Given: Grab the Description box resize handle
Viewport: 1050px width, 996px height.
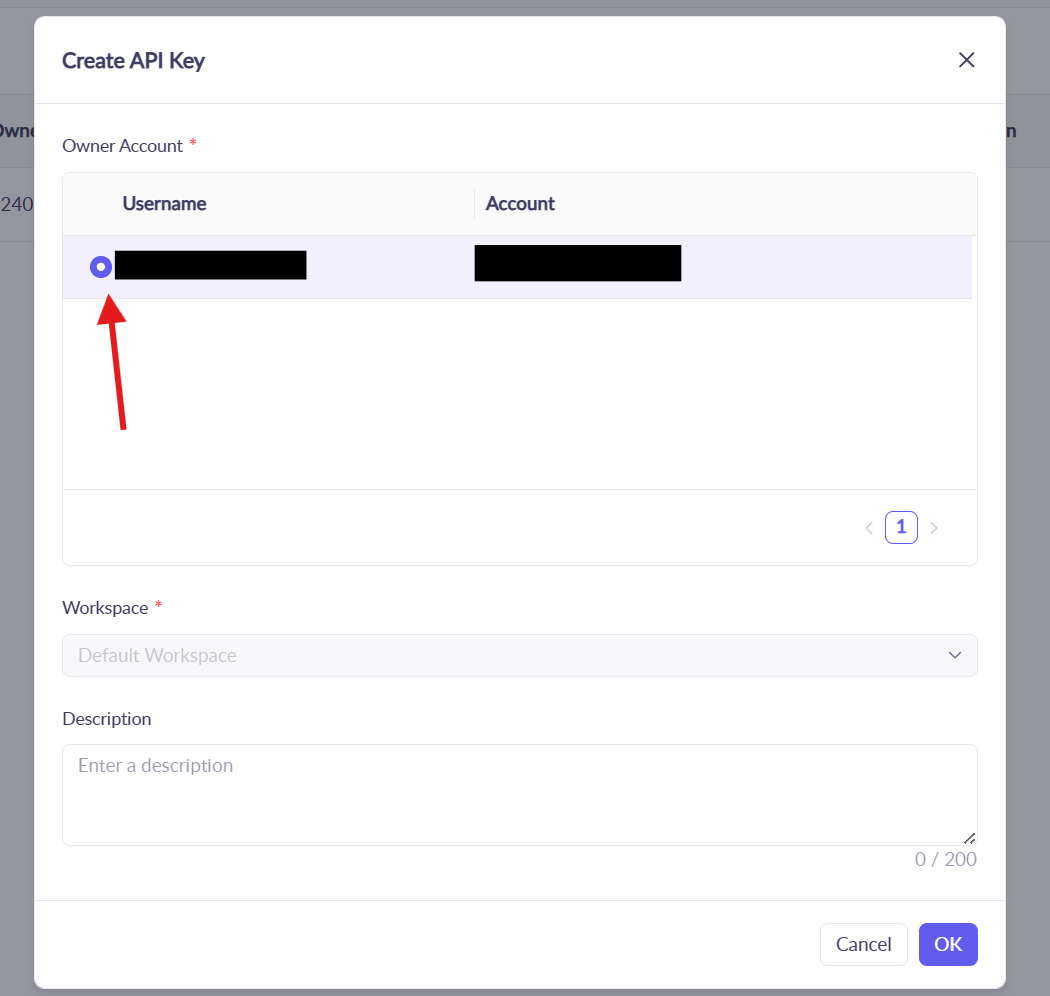Looking at the screenshot, I should [x=968, y=838].
